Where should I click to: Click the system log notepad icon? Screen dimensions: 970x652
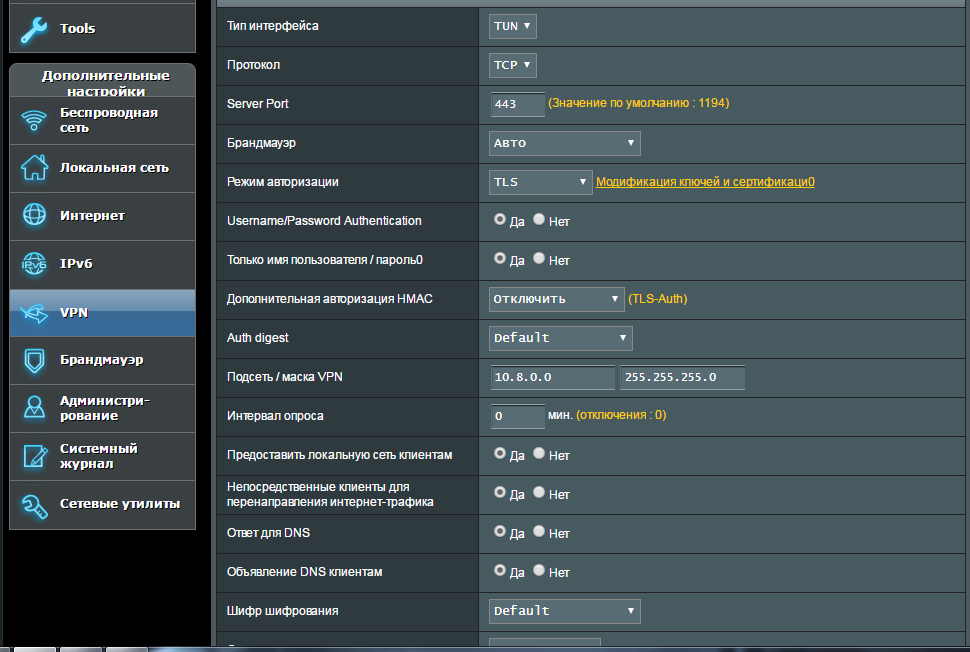pos(34,456)
